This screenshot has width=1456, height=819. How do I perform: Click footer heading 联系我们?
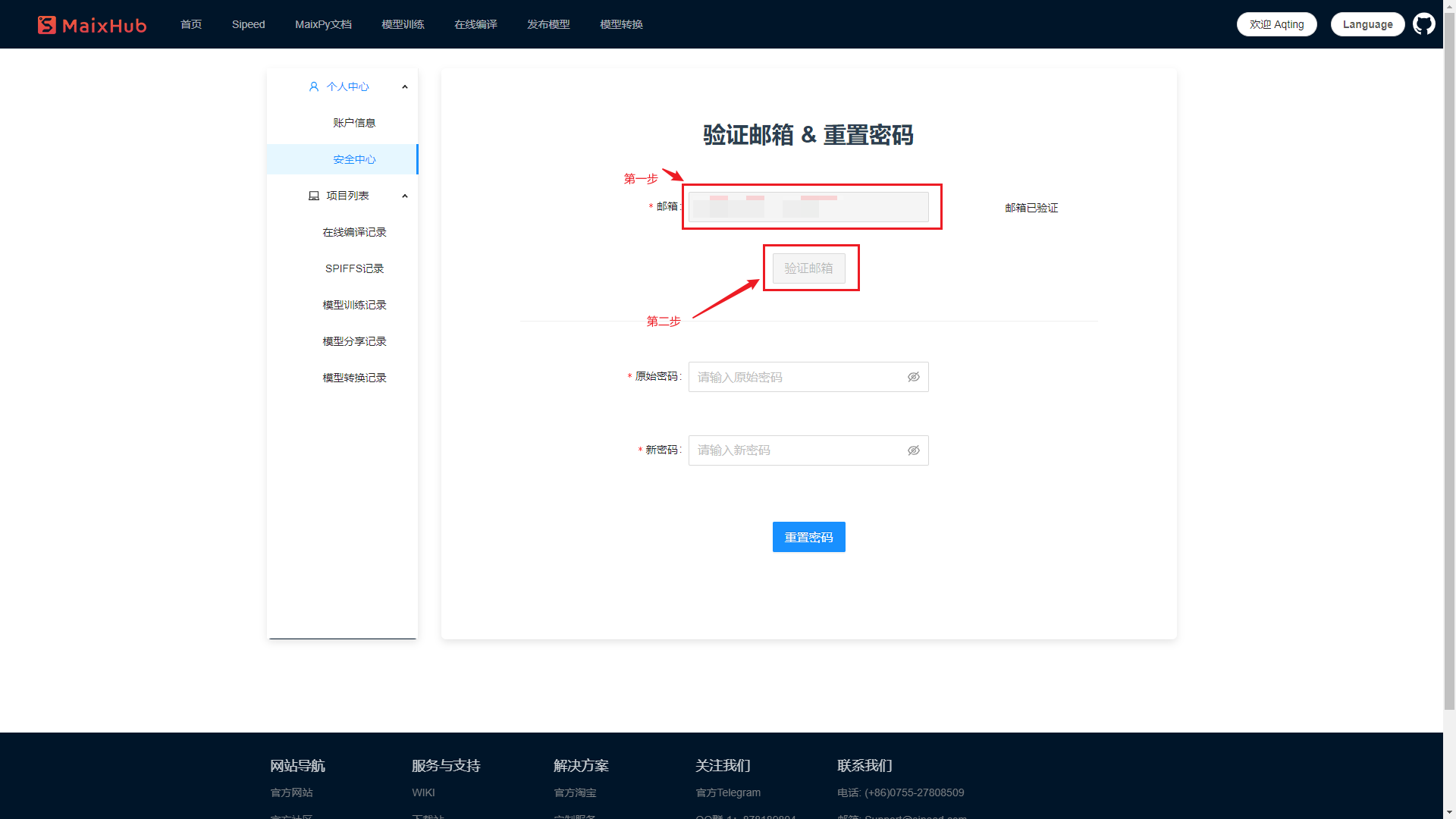point(864,766)
